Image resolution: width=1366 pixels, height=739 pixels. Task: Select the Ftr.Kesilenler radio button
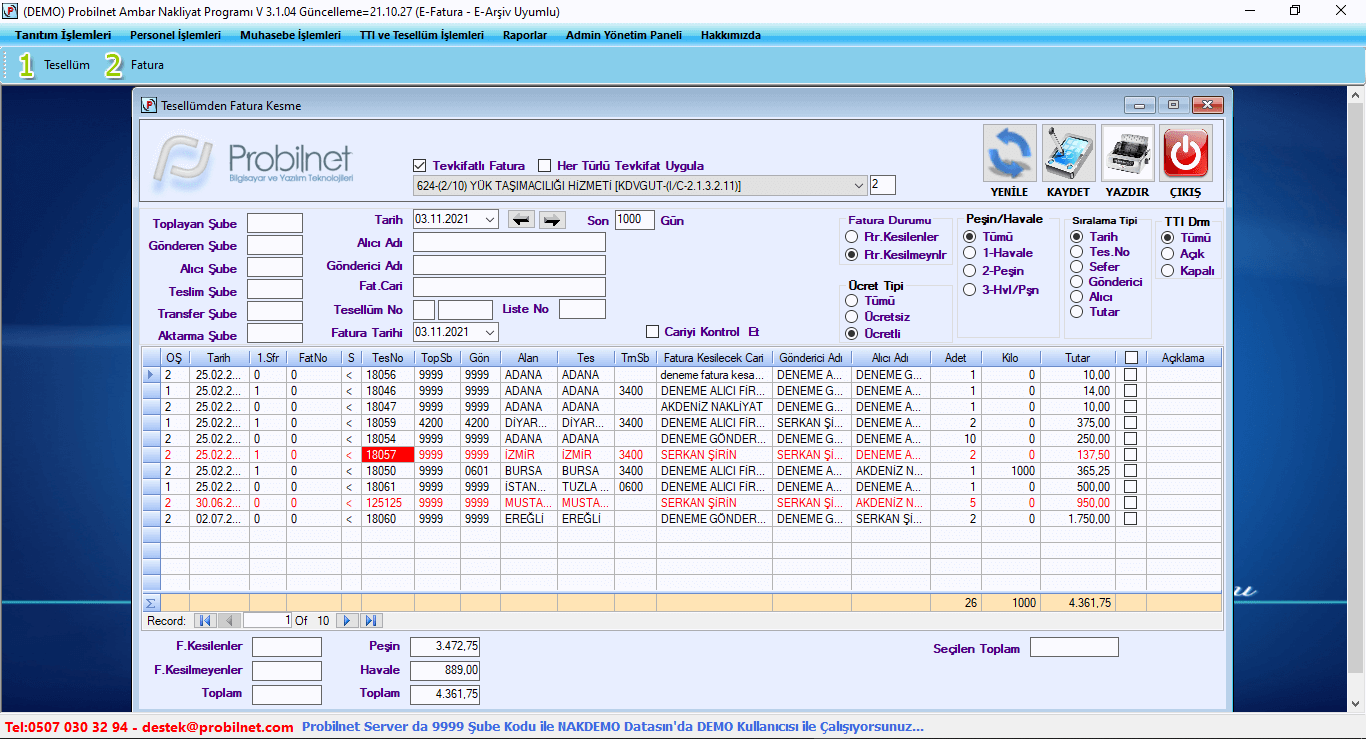[x=852, y=237]
